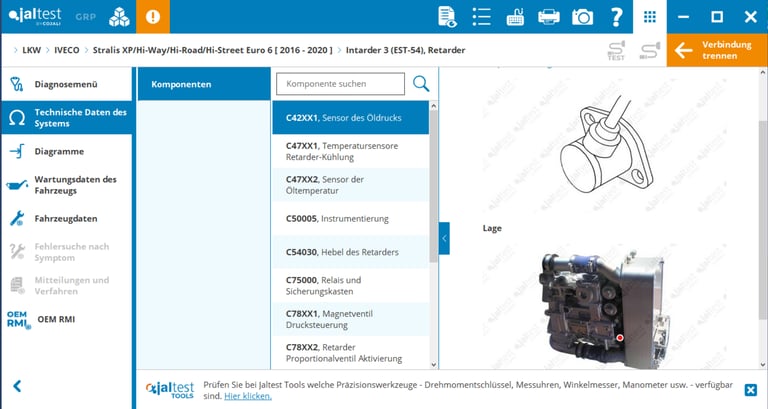
Task: Open the cubes modules icon
Action: coord(119,17)
